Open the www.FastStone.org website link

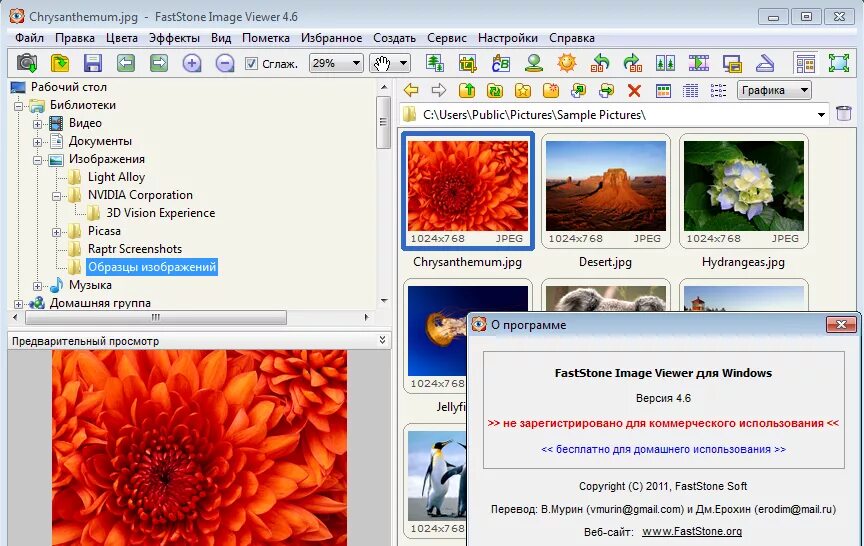click(x=692, y=532)
